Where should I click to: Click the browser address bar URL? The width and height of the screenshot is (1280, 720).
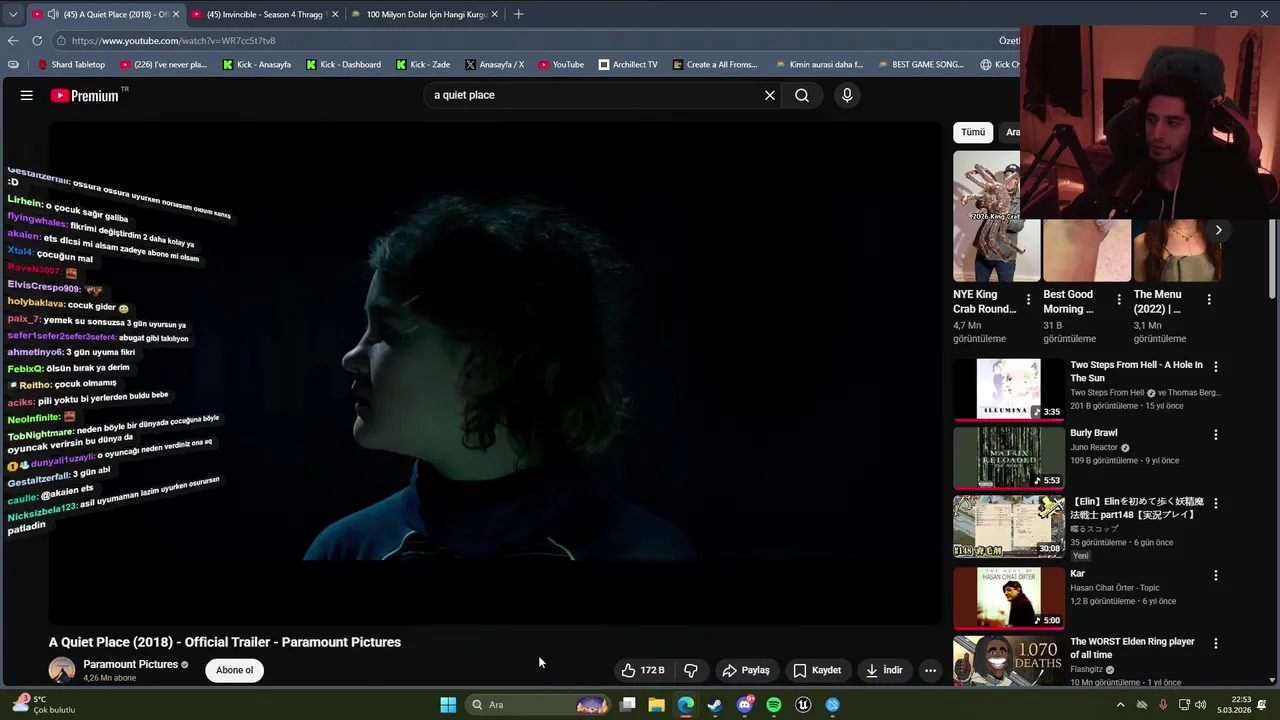[x=173, y=40]
